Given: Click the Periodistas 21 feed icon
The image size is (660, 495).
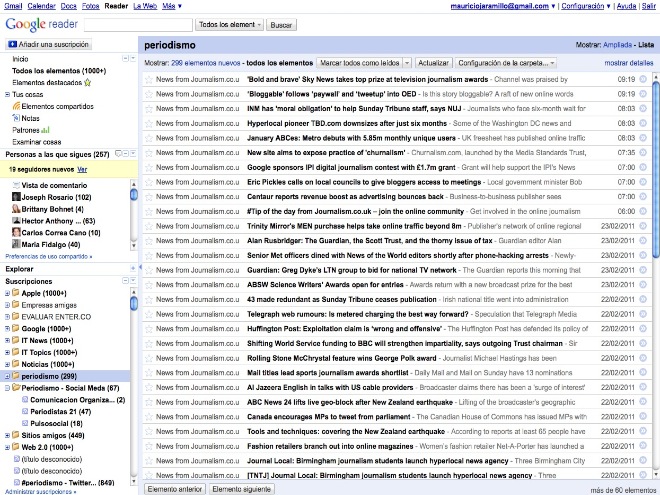Looking at the screenshot, I should tap(25, 412).
